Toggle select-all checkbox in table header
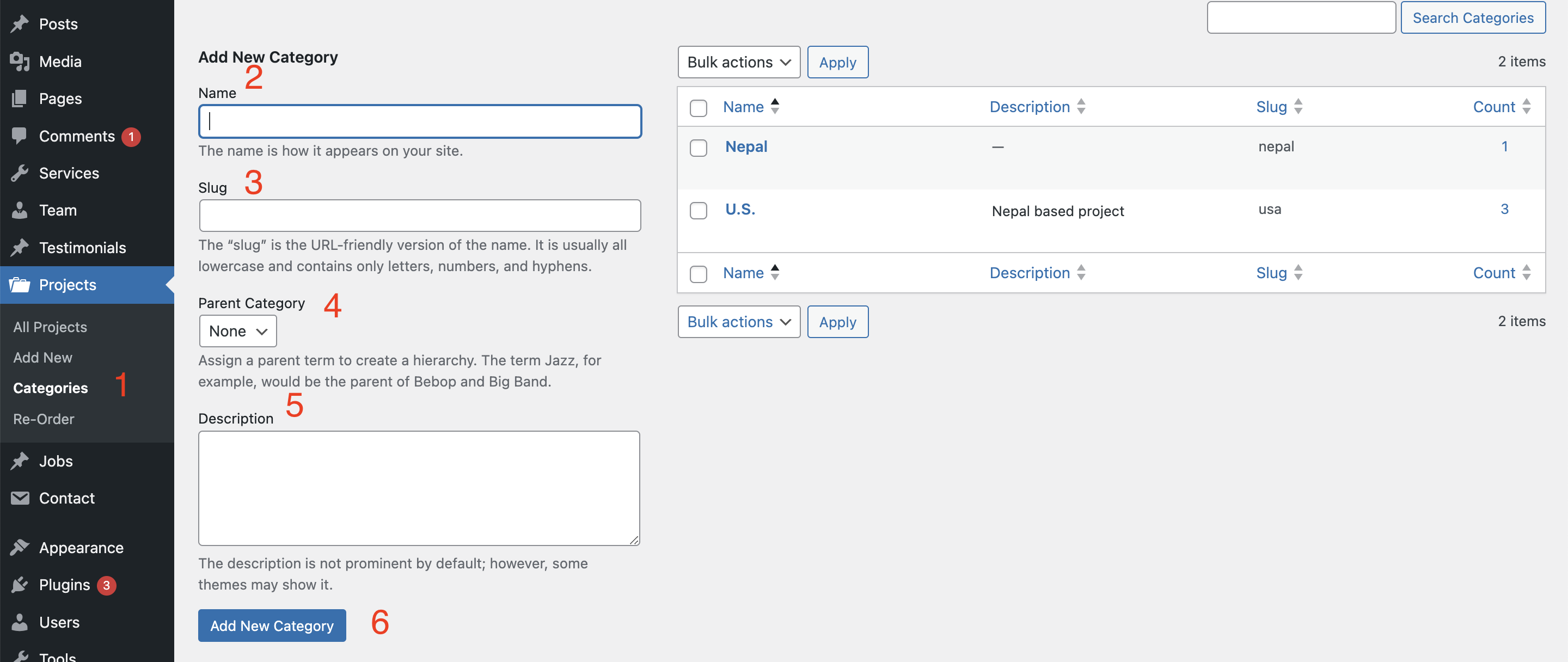 (698, 108)
